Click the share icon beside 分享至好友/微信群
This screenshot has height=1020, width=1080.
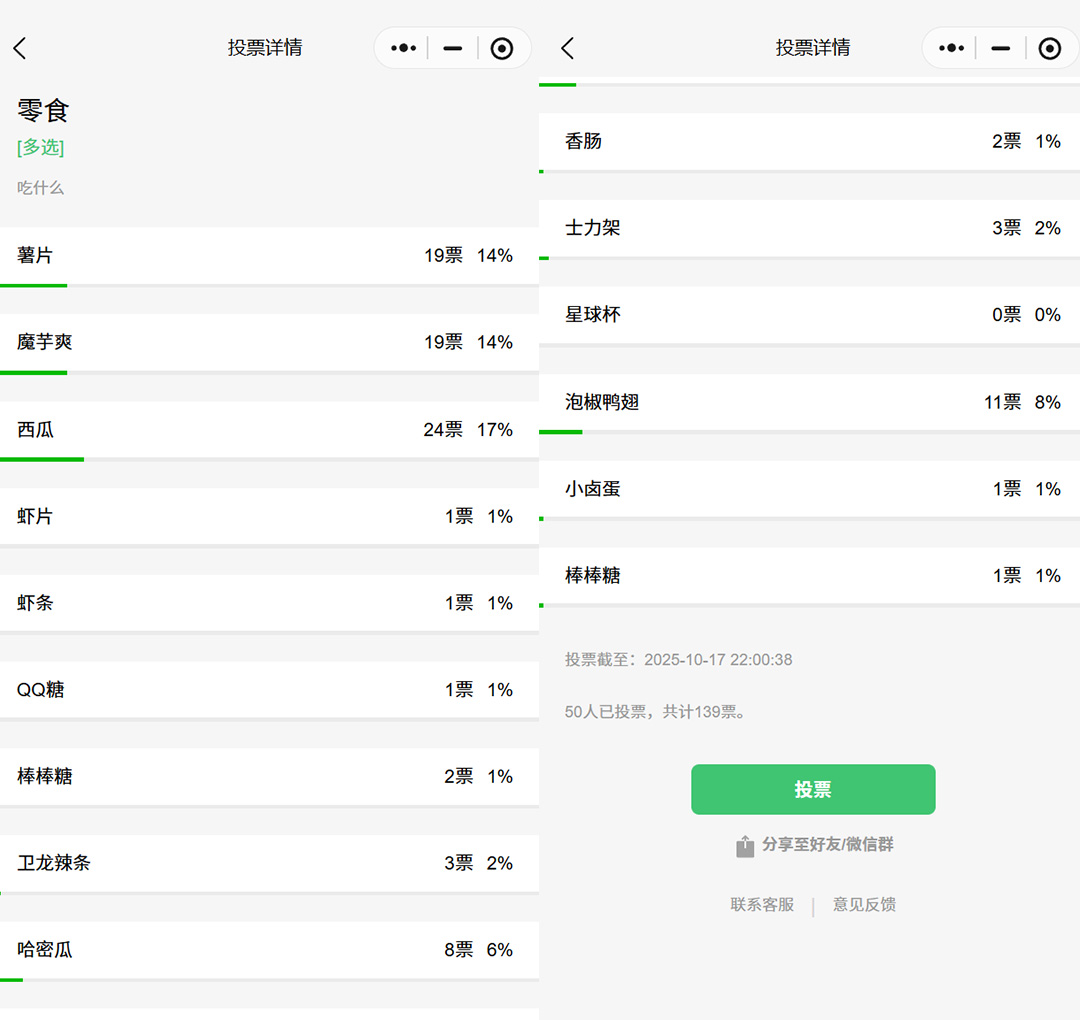[745, 846]
